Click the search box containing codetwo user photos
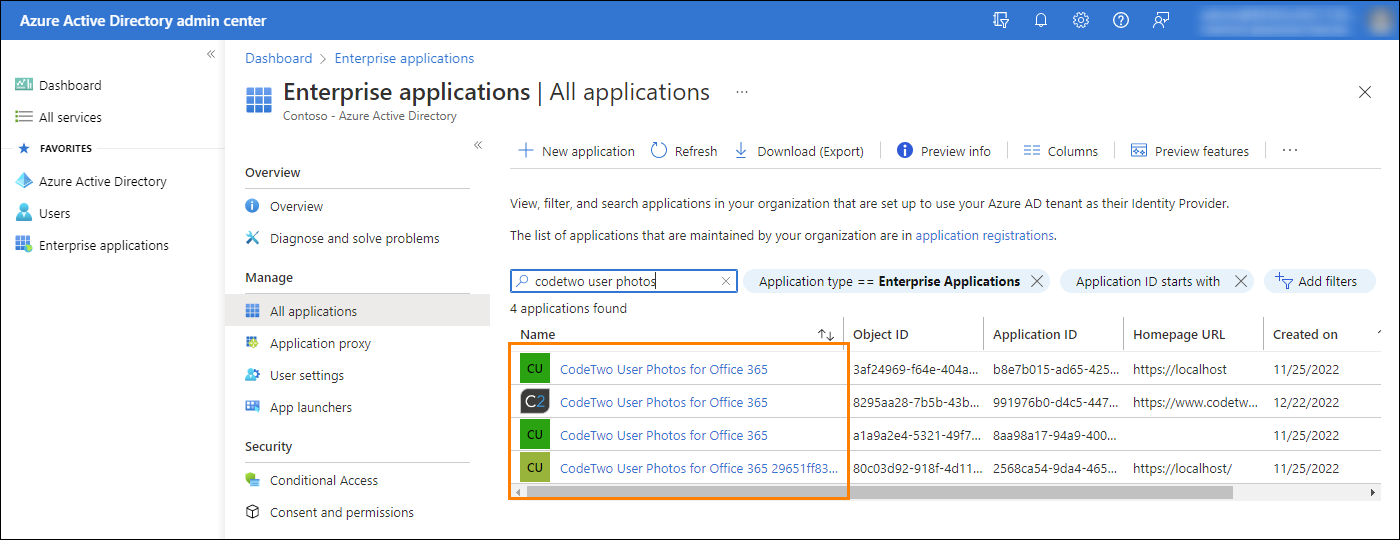This screenshot has height=540, width=1400. click(x=624, y=281)
